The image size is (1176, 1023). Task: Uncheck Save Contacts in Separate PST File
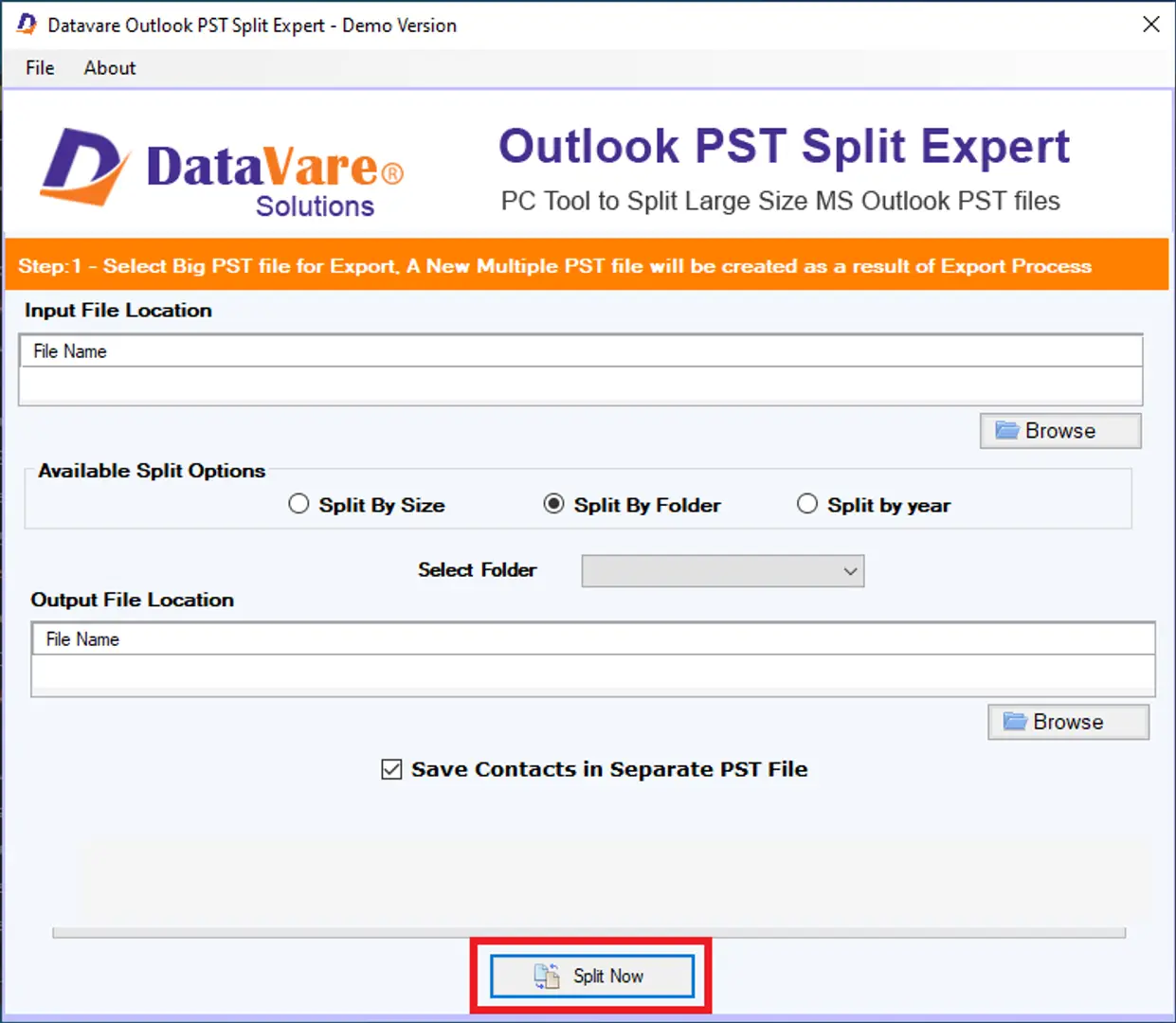tap(391, 769)
